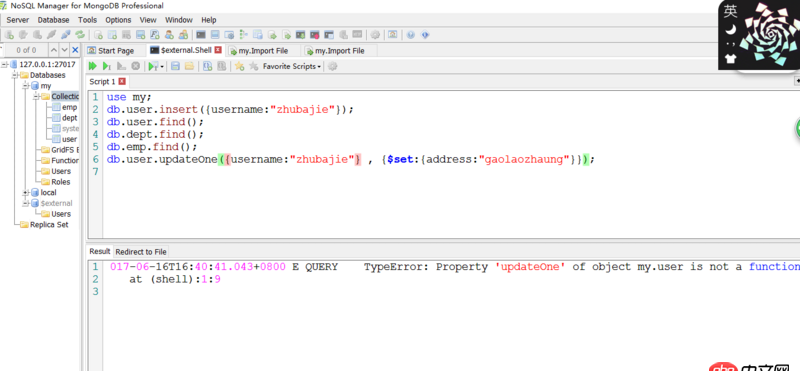Click the blue question mark Help icon
Image resolution: width=800 pixels, height=371 pixels.
point(411,35)
